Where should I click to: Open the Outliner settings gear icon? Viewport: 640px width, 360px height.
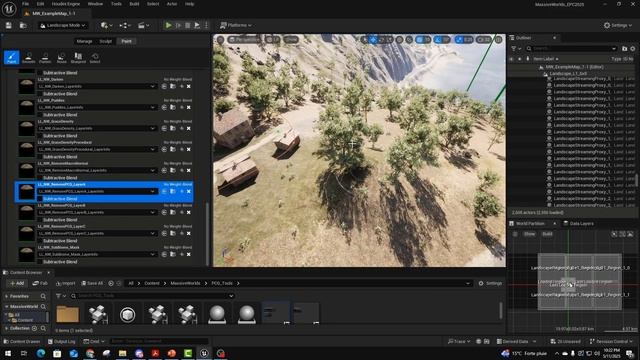click(633, 49)
